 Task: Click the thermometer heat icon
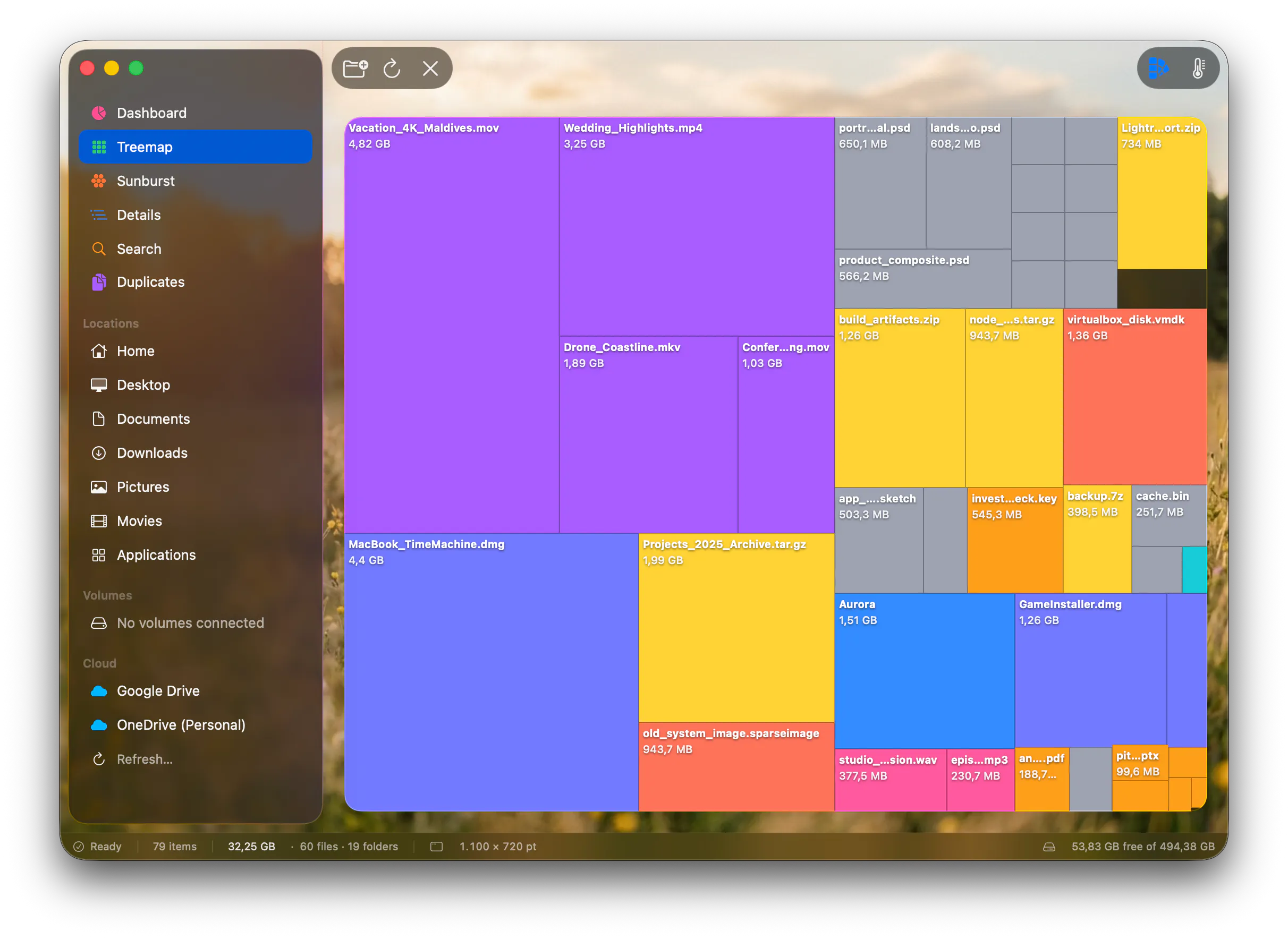(x=1199, y=68)
